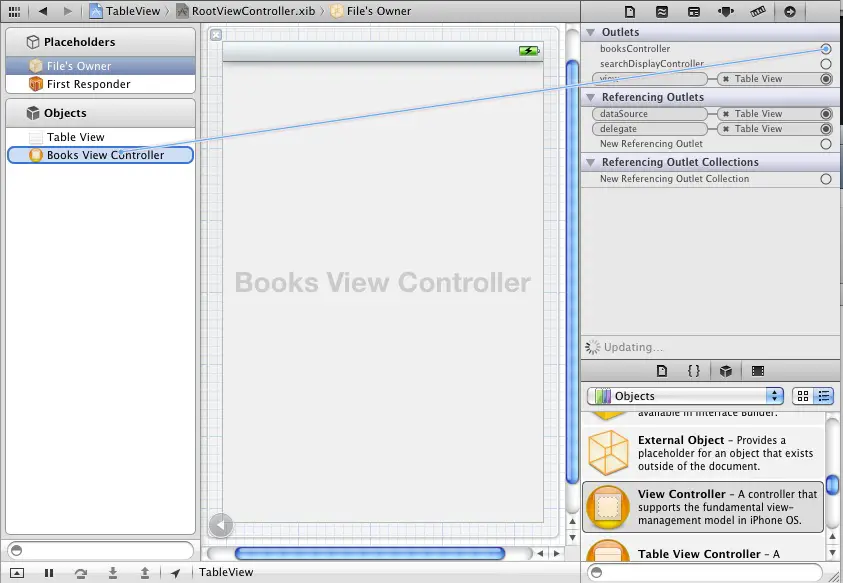
Task: Open the Code Snippet library
Action: [694, 370]
